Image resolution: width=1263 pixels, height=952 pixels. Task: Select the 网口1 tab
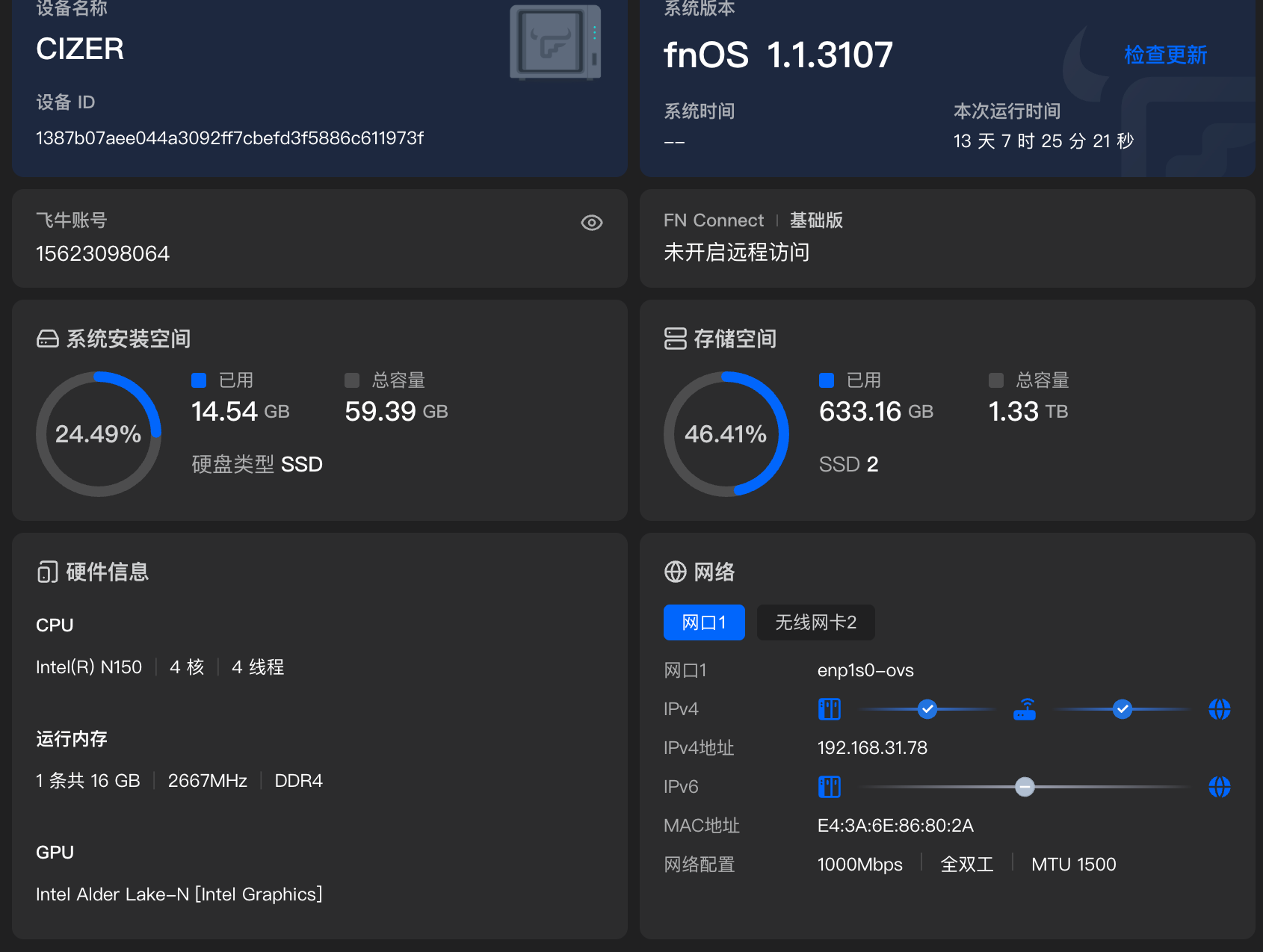click(704, 622)
